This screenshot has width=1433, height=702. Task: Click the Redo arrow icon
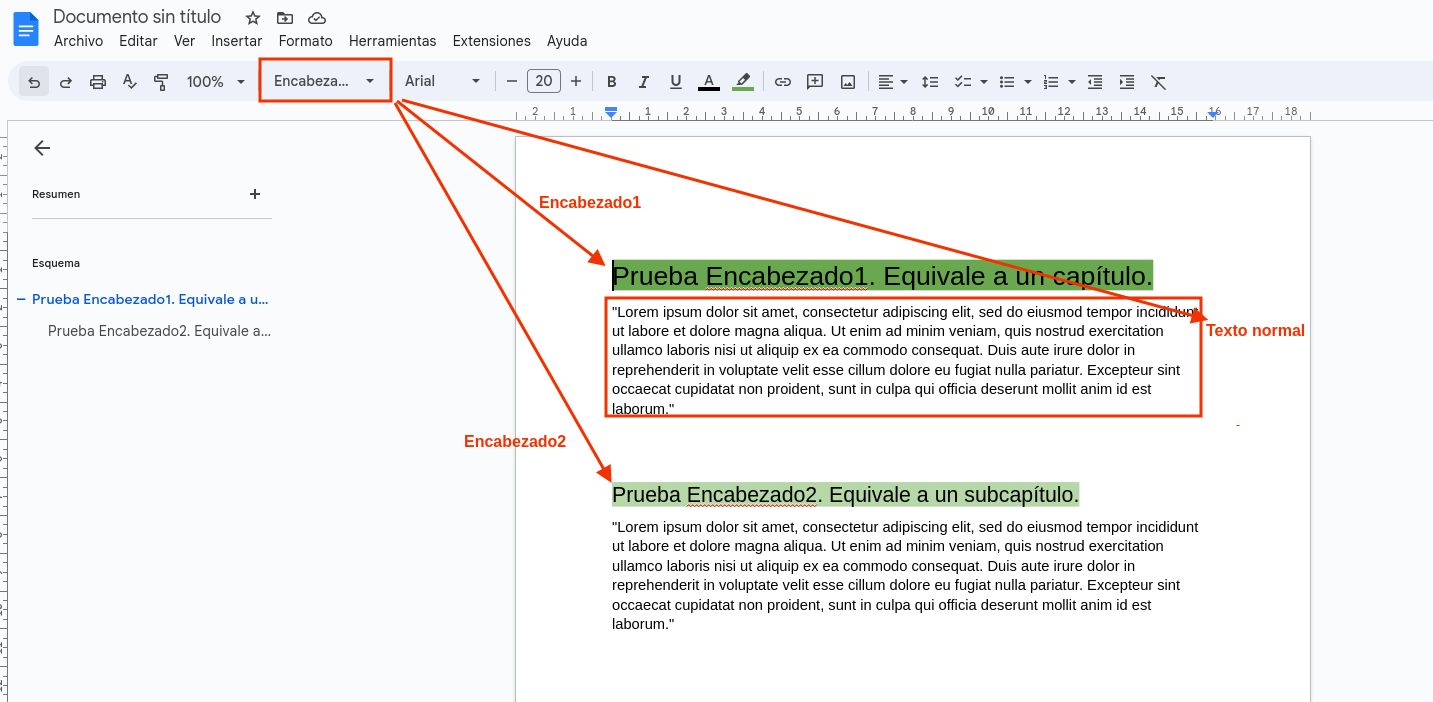66,82
